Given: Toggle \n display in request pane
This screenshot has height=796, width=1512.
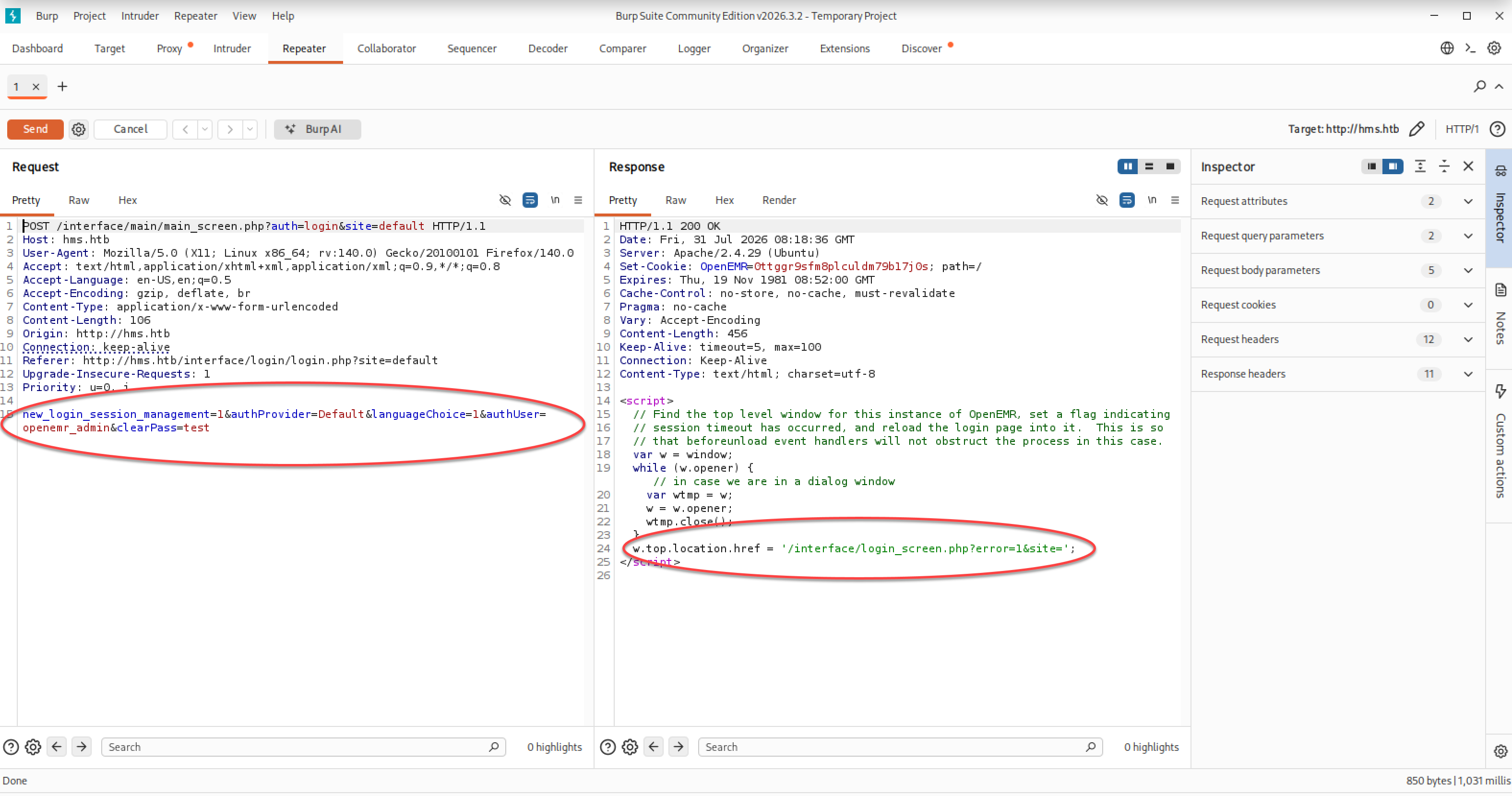Looking at the screenshot, I should tap(555, 200).
